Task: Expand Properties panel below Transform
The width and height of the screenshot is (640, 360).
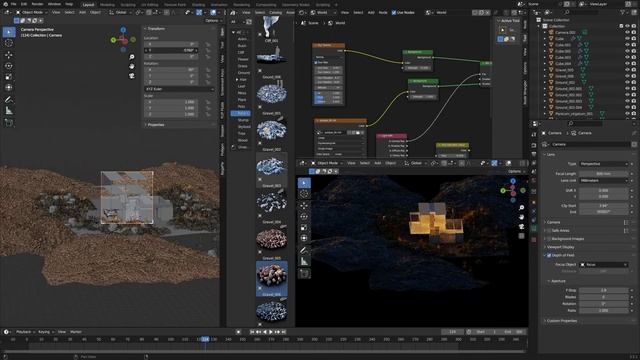Action: (155, 124)
